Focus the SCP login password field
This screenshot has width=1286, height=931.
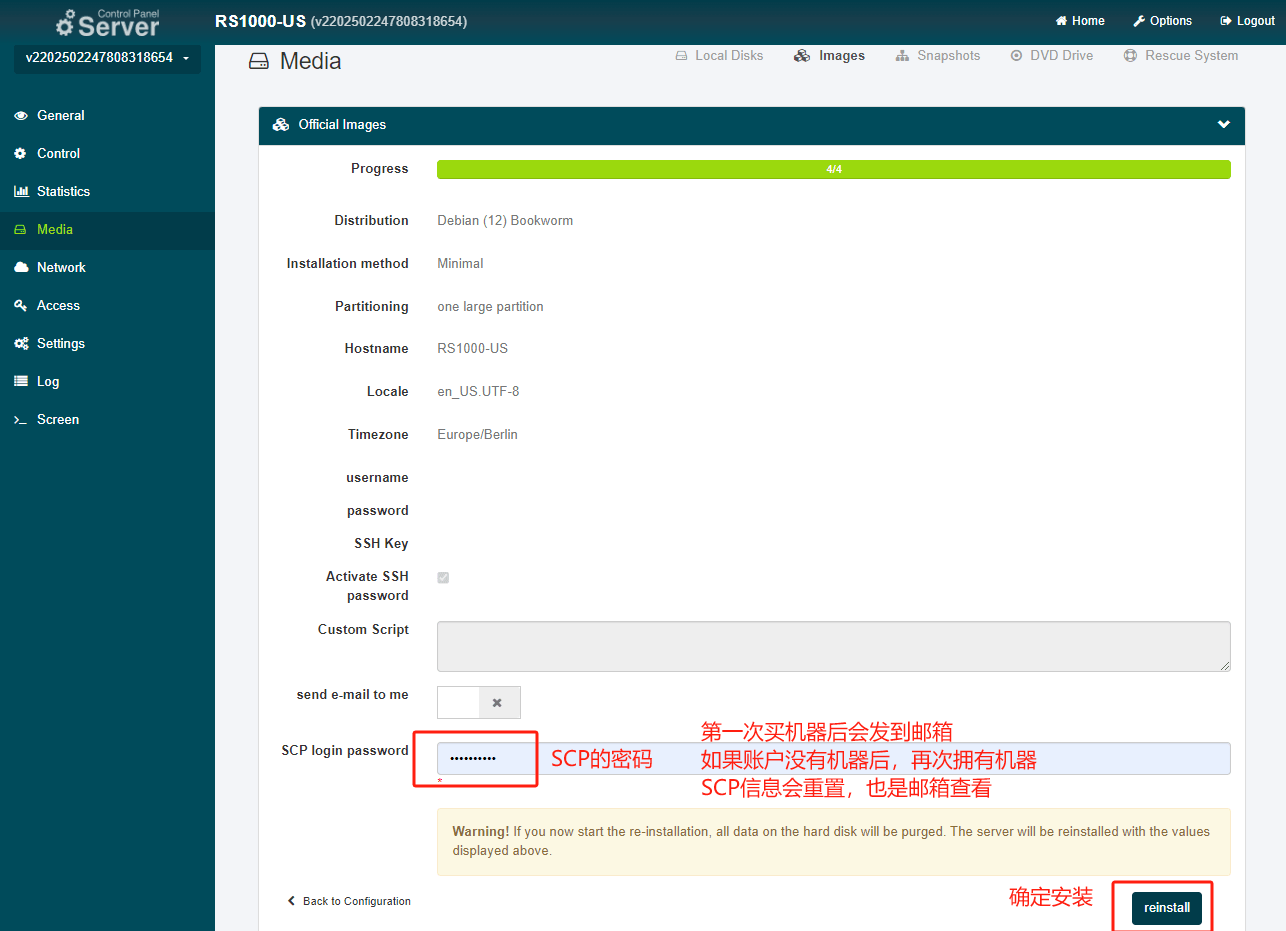(833, 759)
